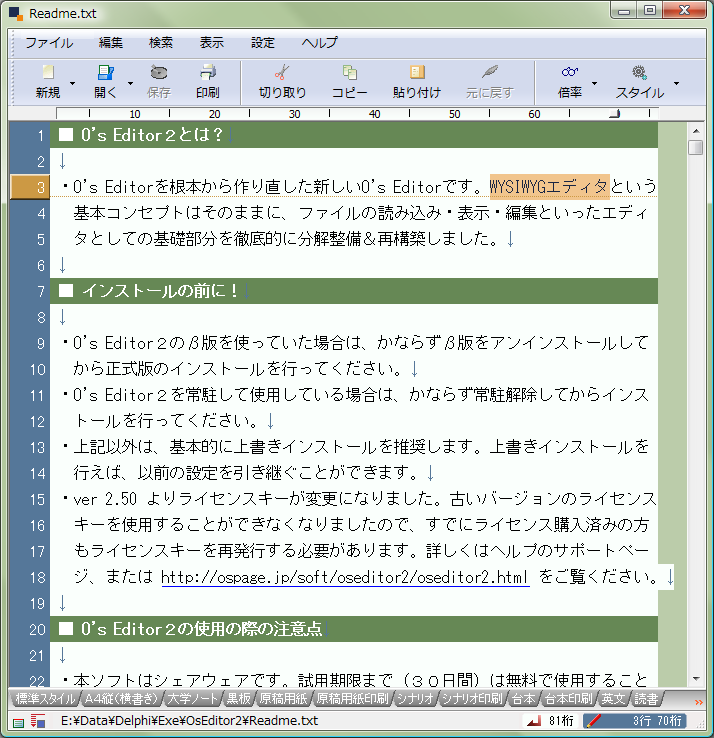Switch to the 大学ノート tab
Screen dimensions: 714x738
[192, 699]
